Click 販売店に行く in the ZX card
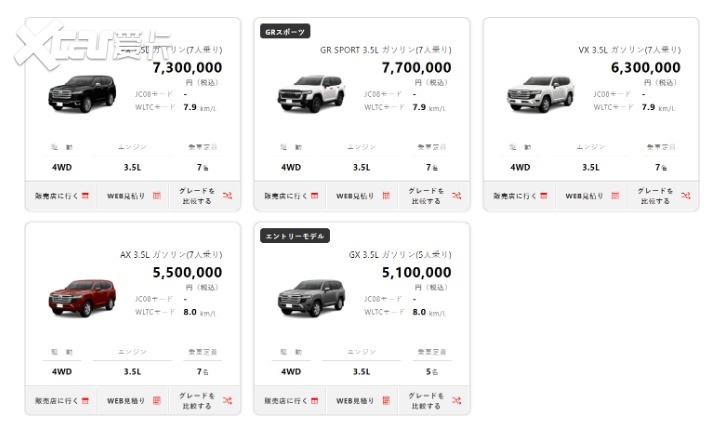This screenshot has width=720, height=433. point(60,195)
